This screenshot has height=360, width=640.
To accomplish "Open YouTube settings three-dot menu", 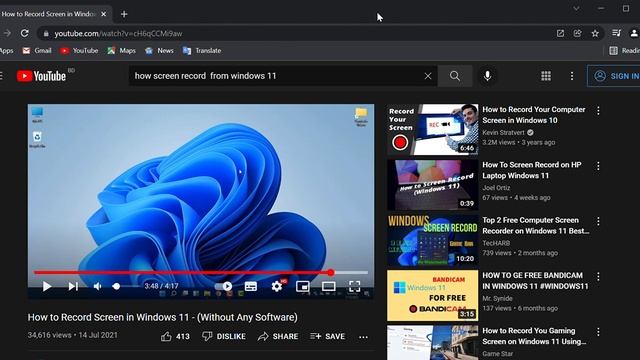I will click(572, 76).
